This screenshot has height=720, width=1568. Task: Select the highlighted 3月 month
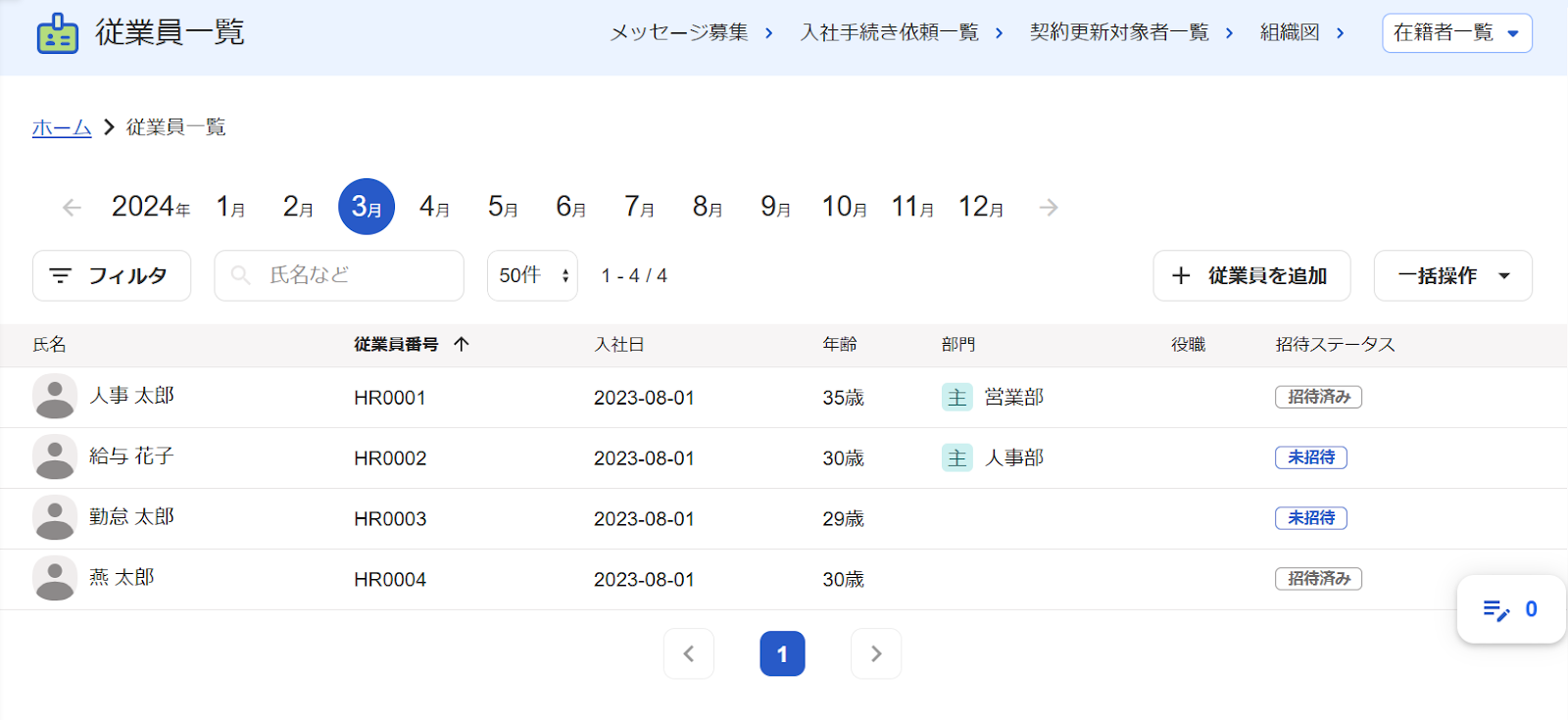(367, 207)
